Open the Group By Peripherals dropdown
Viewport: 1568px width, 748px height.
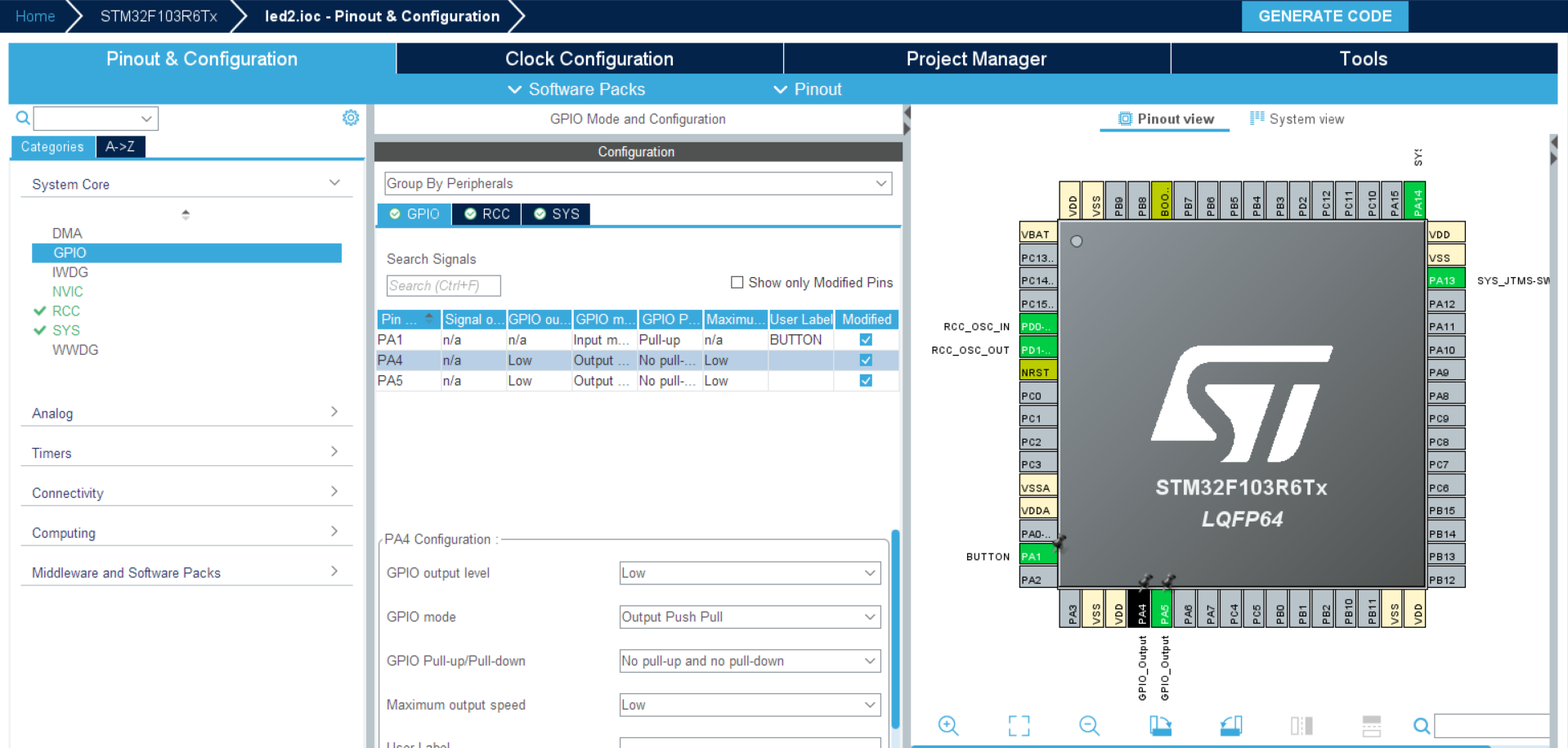638,183
